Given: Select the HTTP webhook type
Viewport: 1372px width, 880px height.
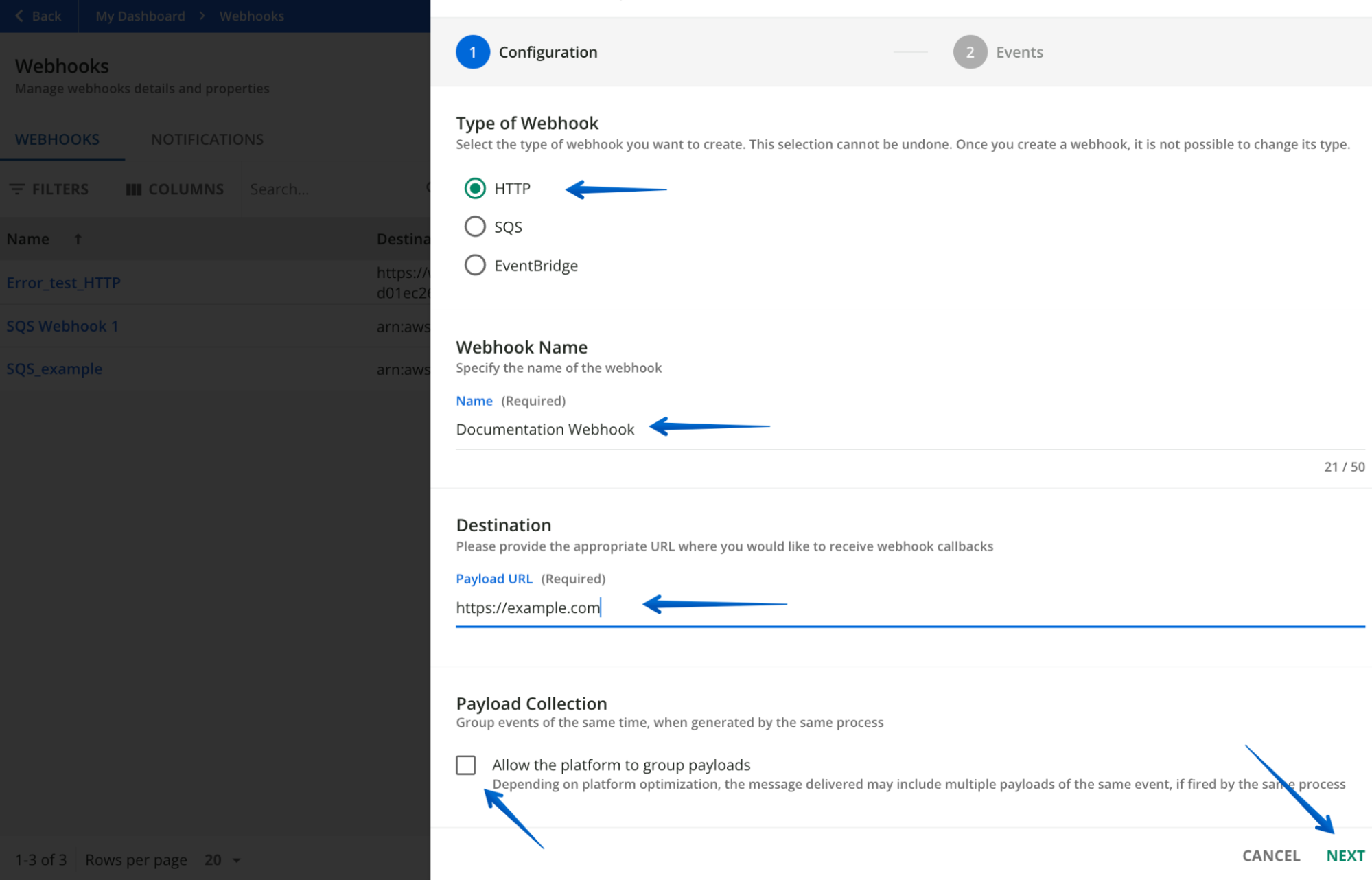Looking at the screenshot, I should coord(476,188).
